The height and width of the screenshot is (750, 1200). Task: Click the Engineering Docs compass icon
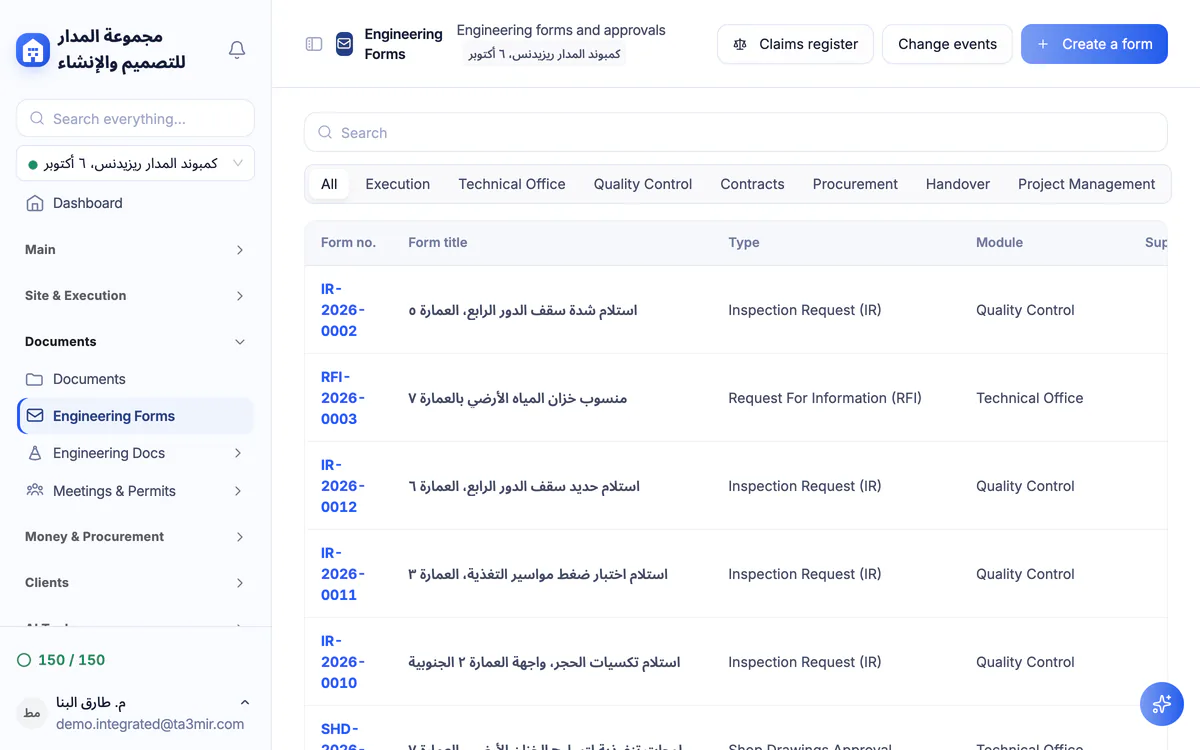pyautogui.click(x=35, y=453)
